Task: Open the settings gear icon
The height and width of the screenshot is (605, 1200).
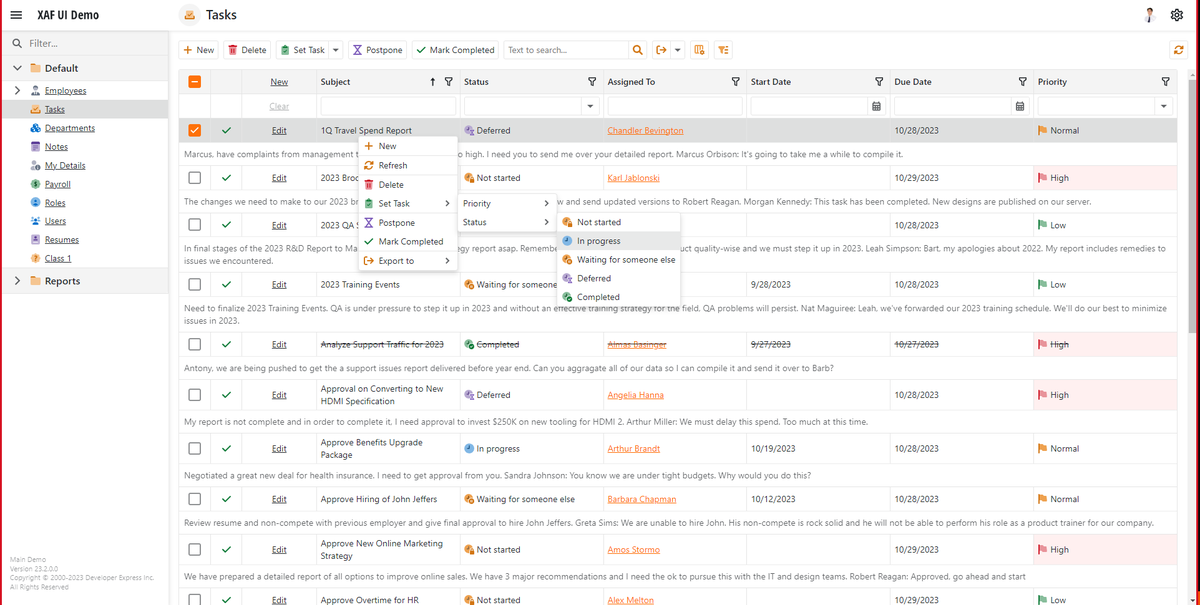Action: point(1177,15)
